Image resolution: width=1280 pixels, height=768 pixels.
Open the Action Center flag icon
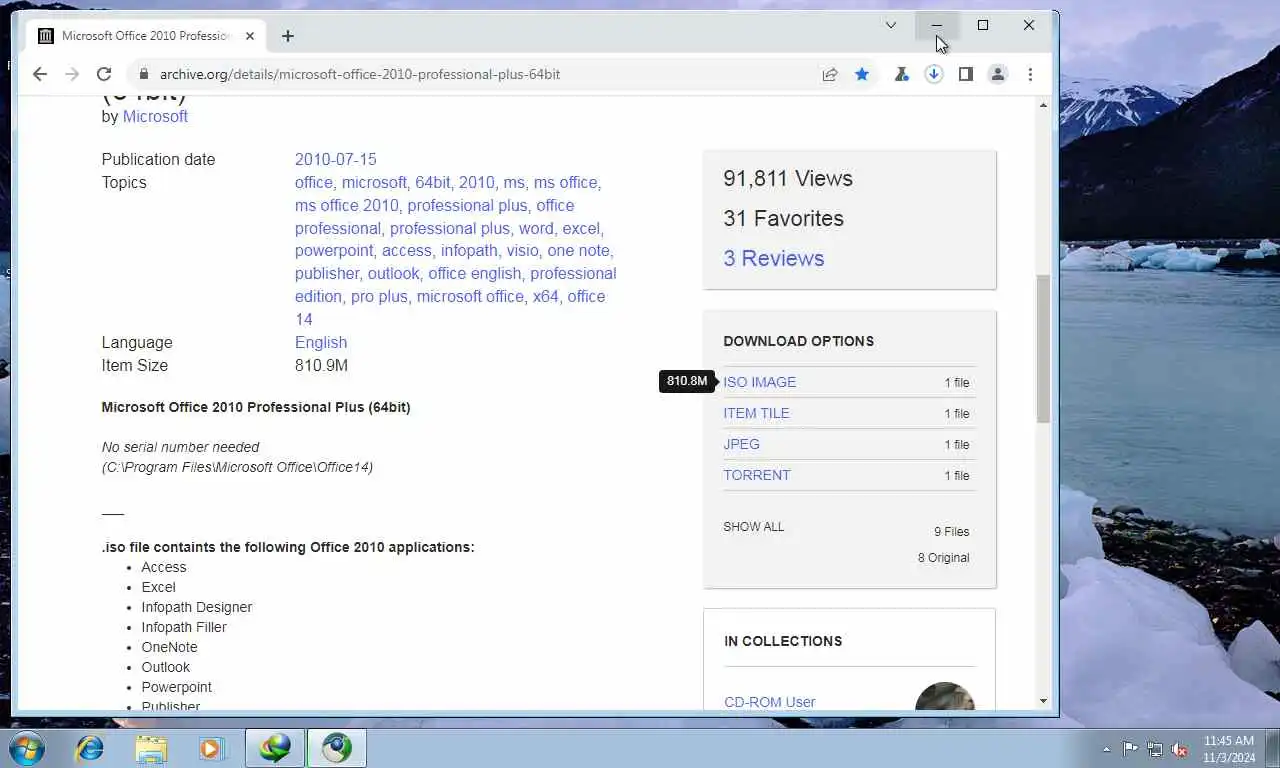pyautogui.click(x=1130, y=749)
